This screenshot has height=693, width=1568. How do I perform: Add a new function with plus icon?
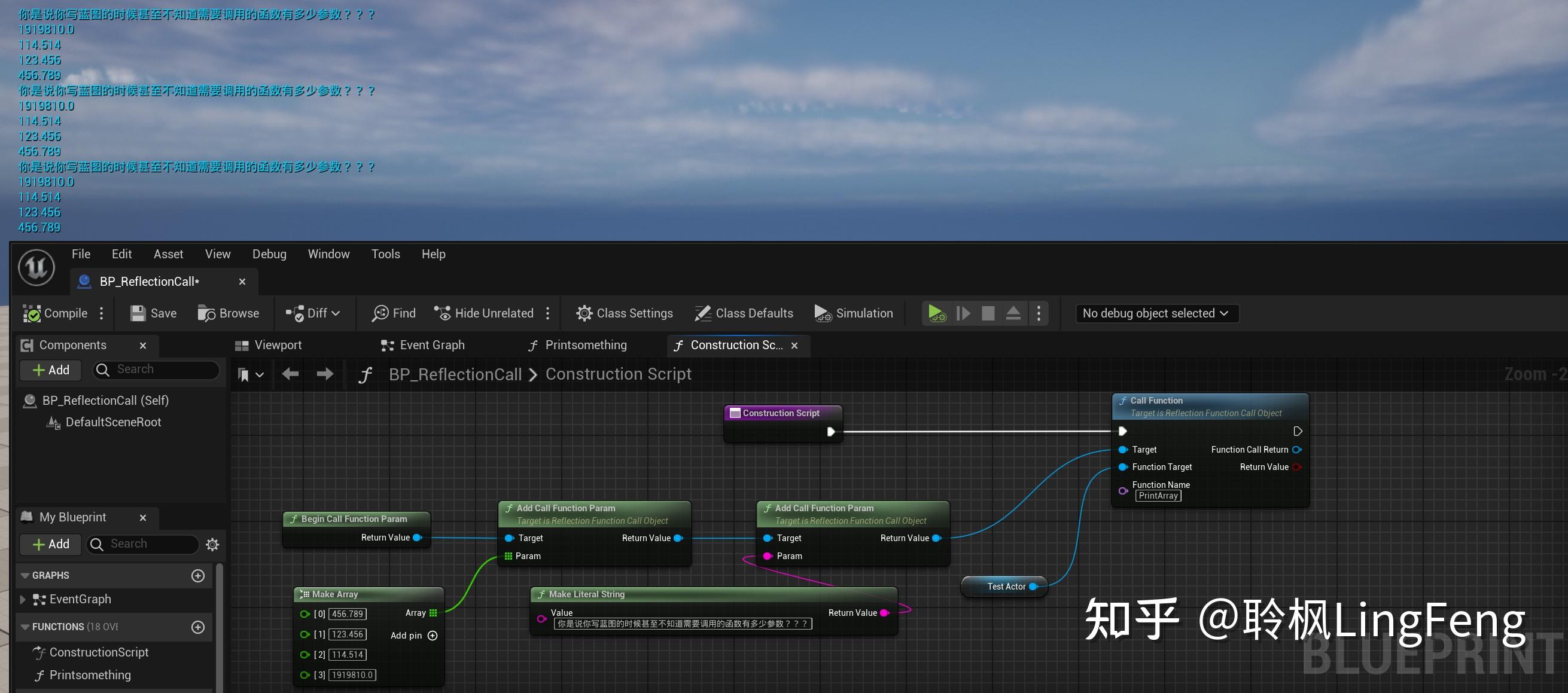tap(198, 627)
